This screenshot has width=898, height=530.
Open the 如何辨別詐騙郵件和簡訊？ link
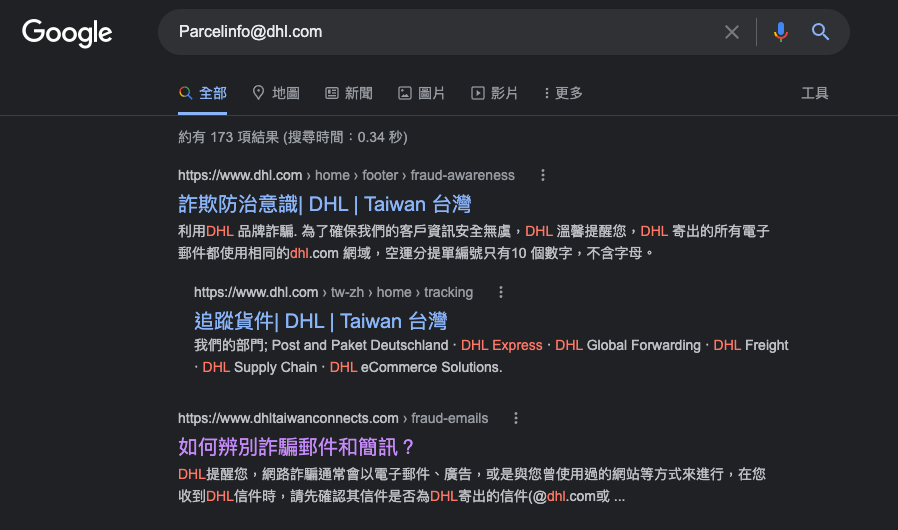pyautogui.click(x=297, y=447)
